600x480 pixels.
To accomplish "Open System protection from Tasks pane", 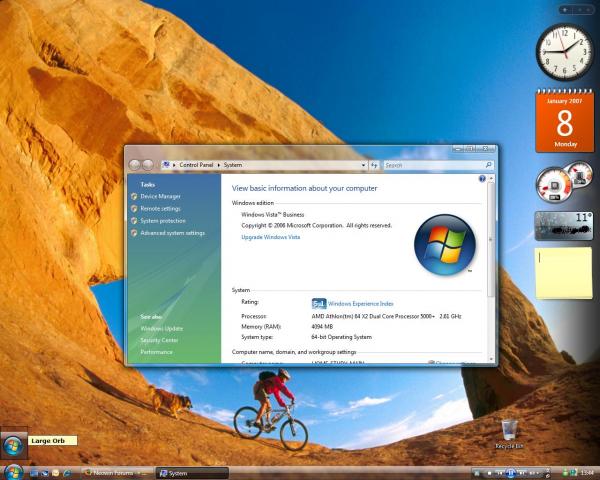I will (163, 221).
